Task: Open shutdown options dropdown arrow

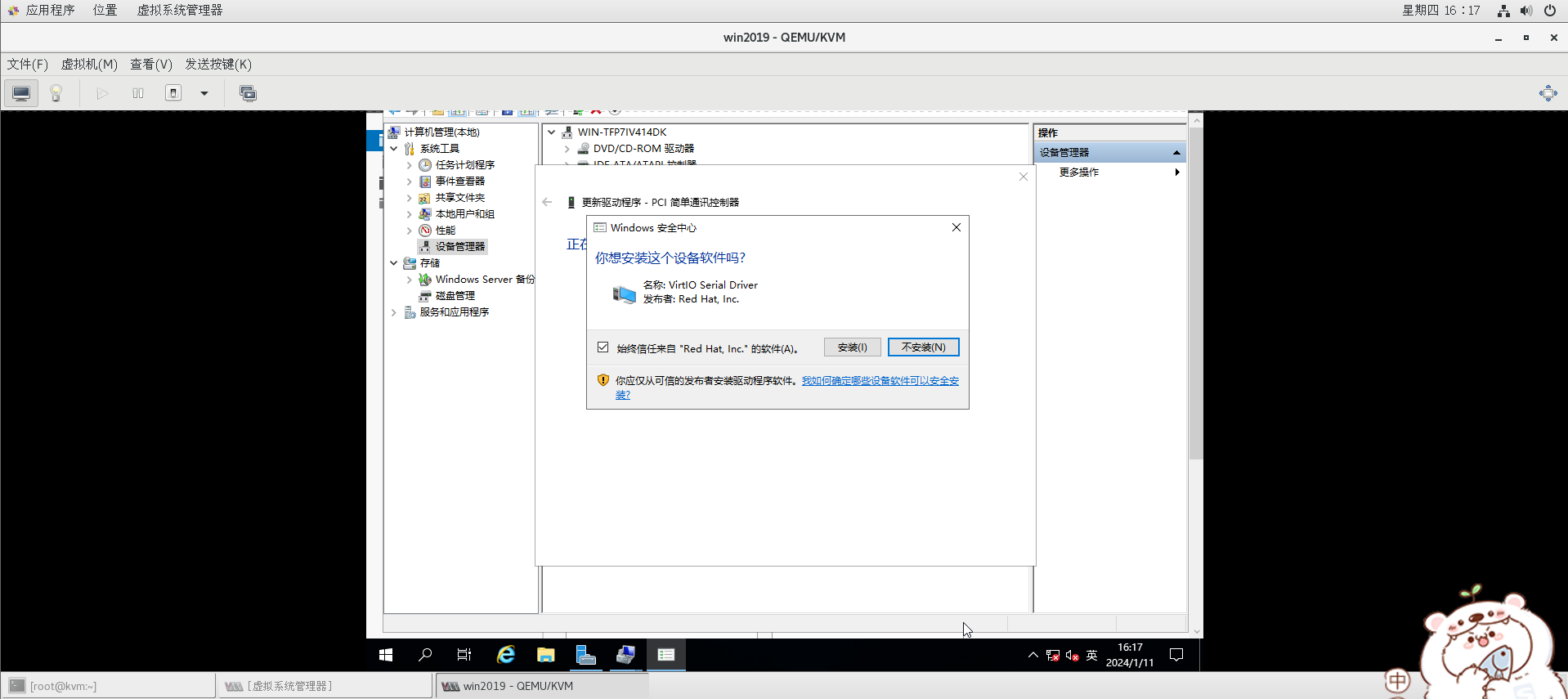Action: (204, 93)
